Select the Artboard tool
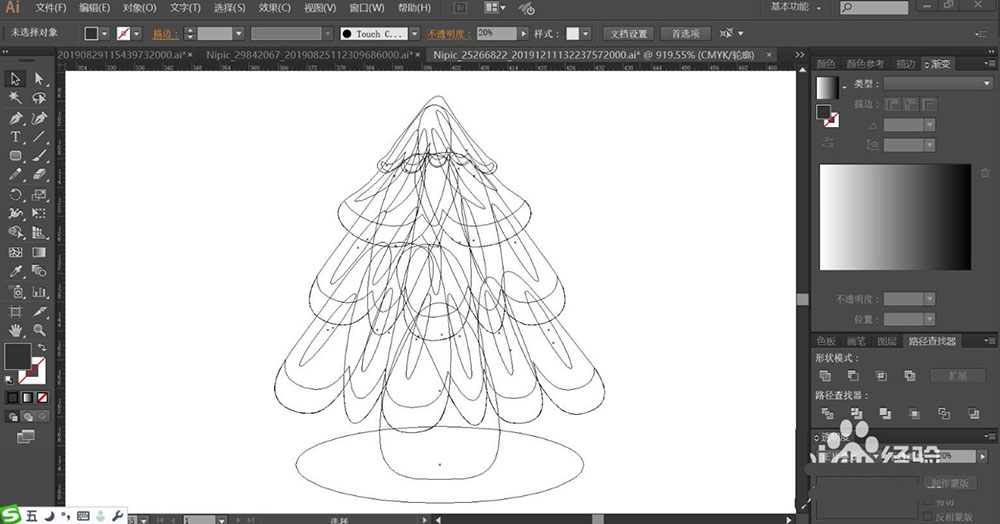The width and height of the screenshot is (1000, 524). tap(15, 312)
